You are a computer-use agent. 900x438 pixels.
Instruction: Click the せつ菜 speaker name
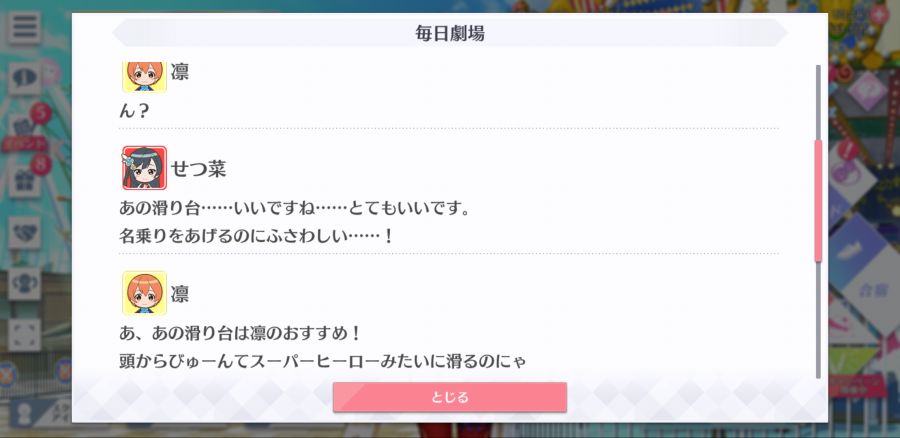click(199, 169)
